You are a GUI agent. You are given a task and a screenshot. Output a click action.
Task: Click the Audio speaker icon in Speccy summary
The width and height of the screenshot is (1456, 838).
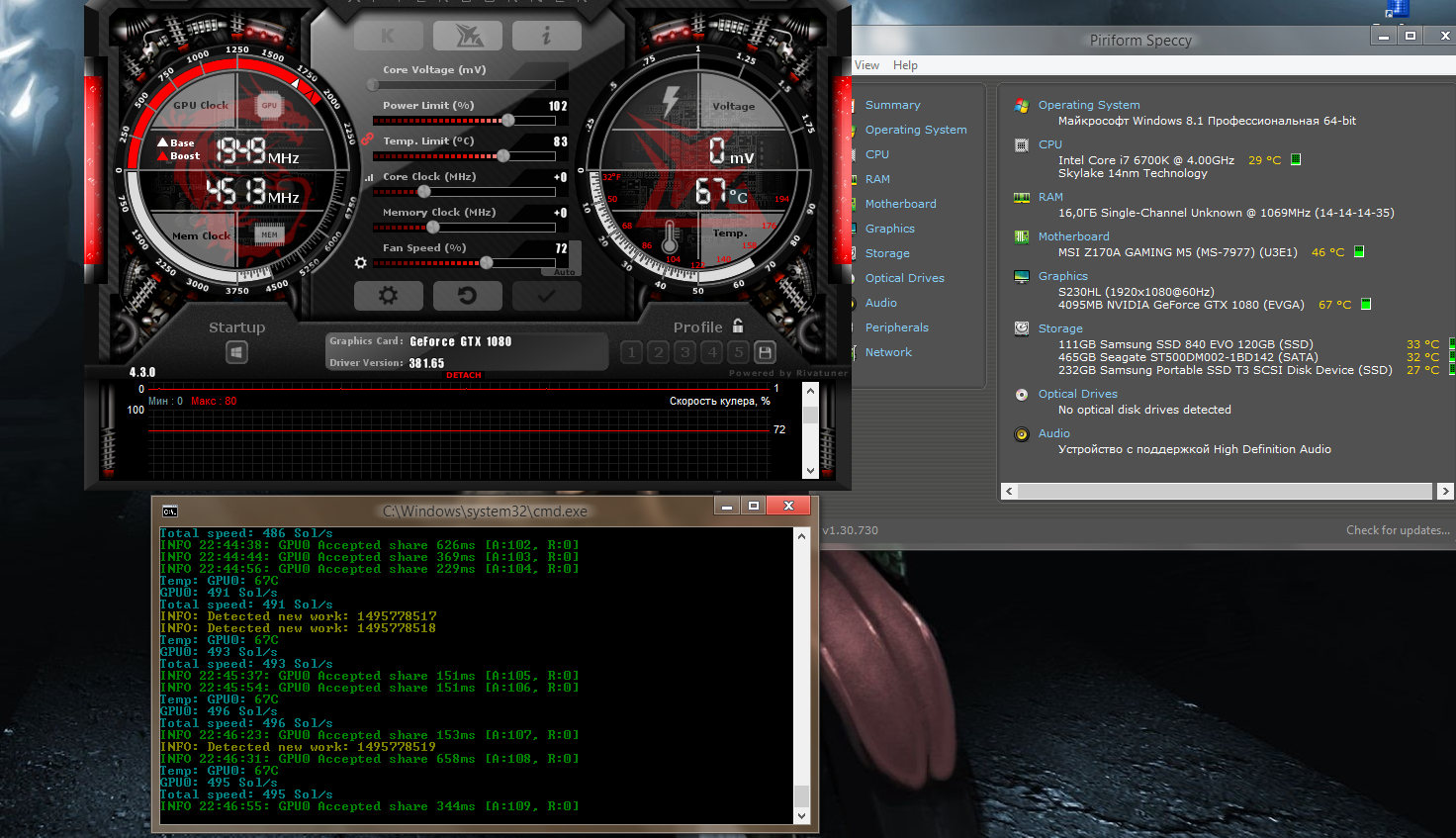pyautogui.click(x=1022, y=433)
